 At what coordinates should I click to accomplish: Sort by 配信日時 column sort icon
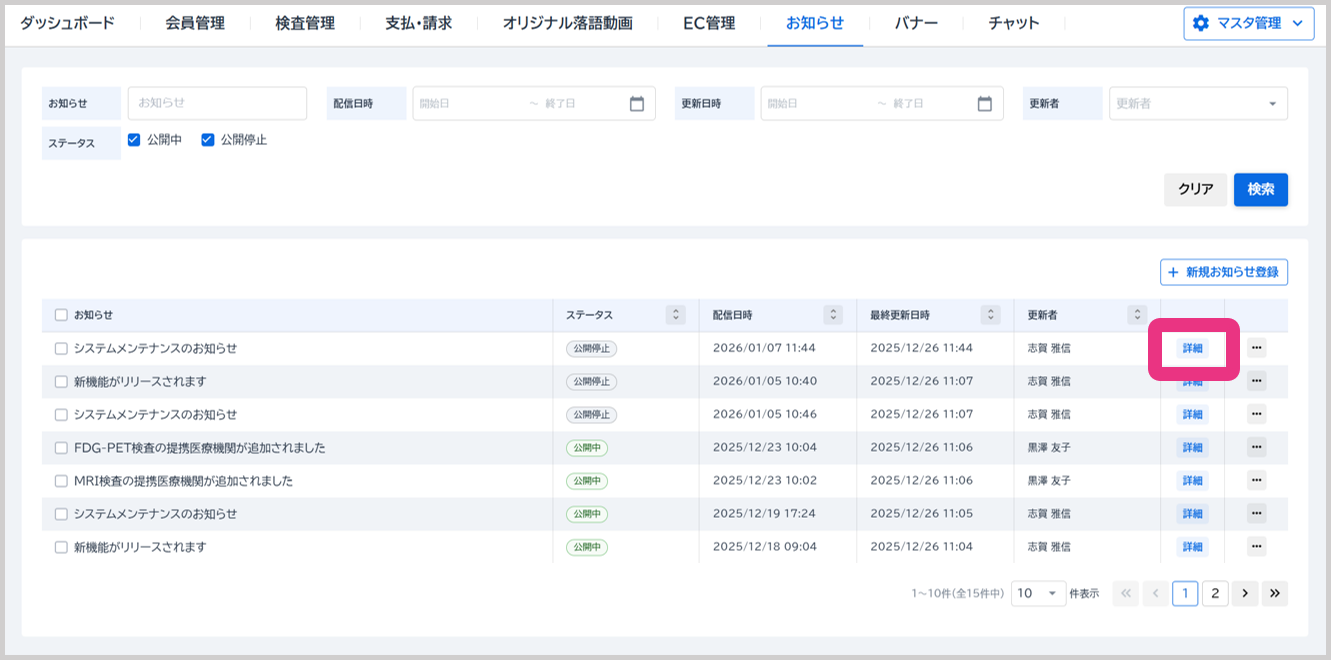click(833, 315)
